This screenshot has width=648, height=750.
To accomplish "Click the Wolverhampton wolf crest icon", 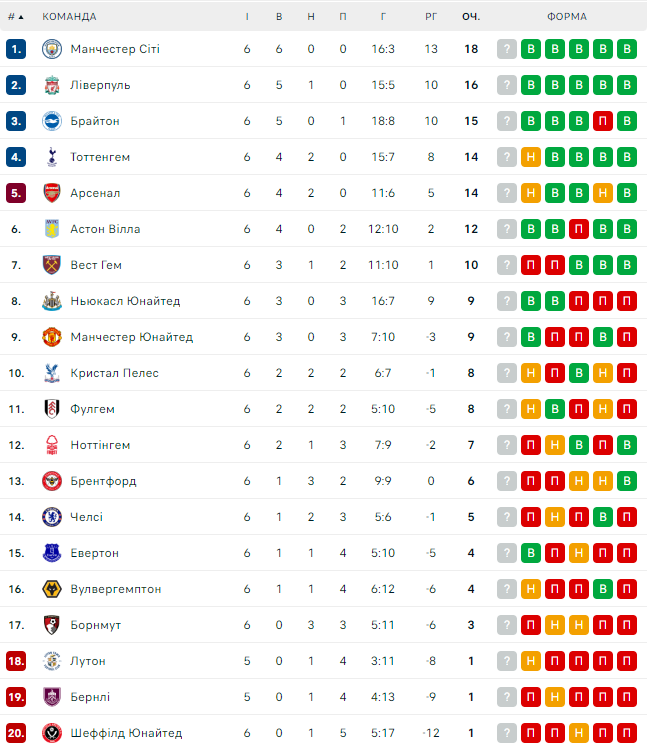I will coord(52,589).
